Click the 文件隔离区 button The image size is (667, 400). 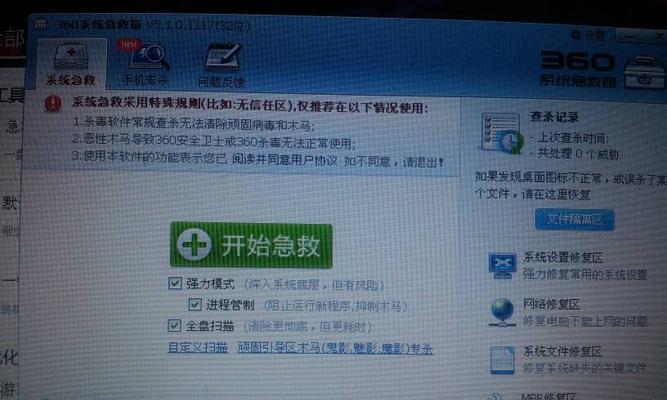coord(574,220)
